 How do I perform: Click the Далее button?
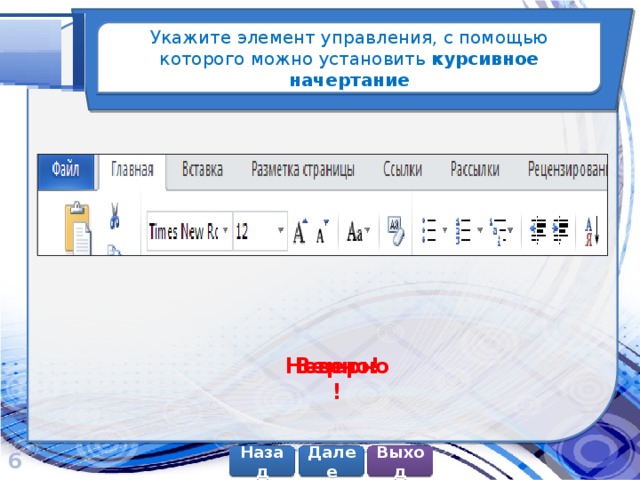pos(331,461)
